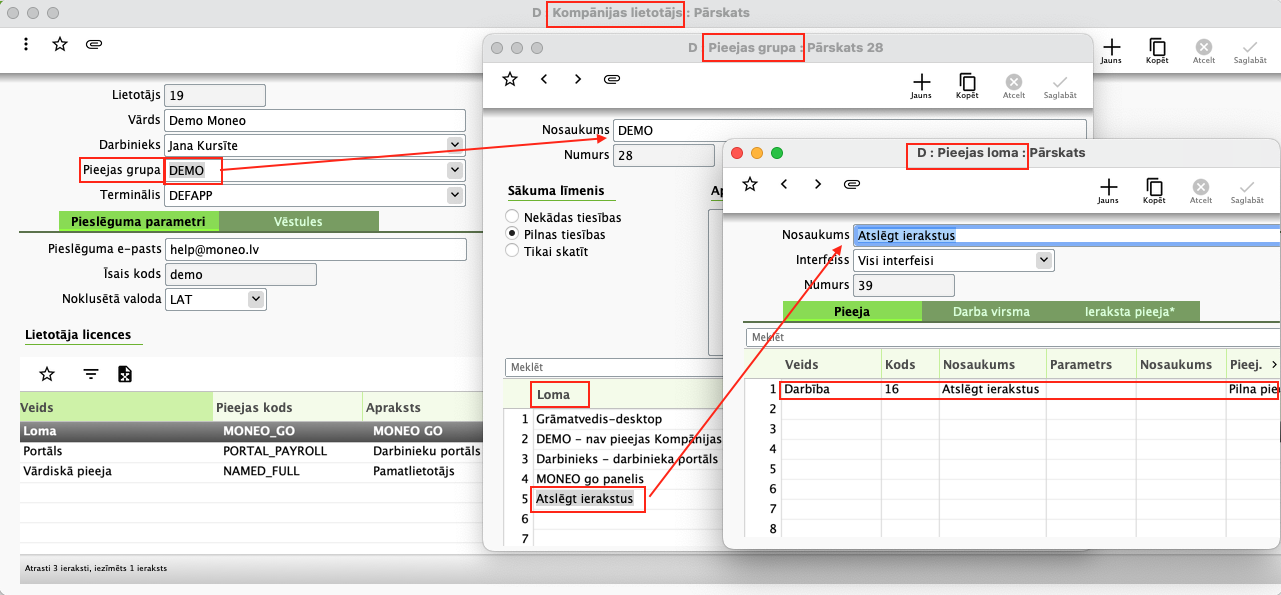This screenshot has height=595, width=1281.
Task: Go to previous record in Pieejas grupa window
Action: point(544,79)
